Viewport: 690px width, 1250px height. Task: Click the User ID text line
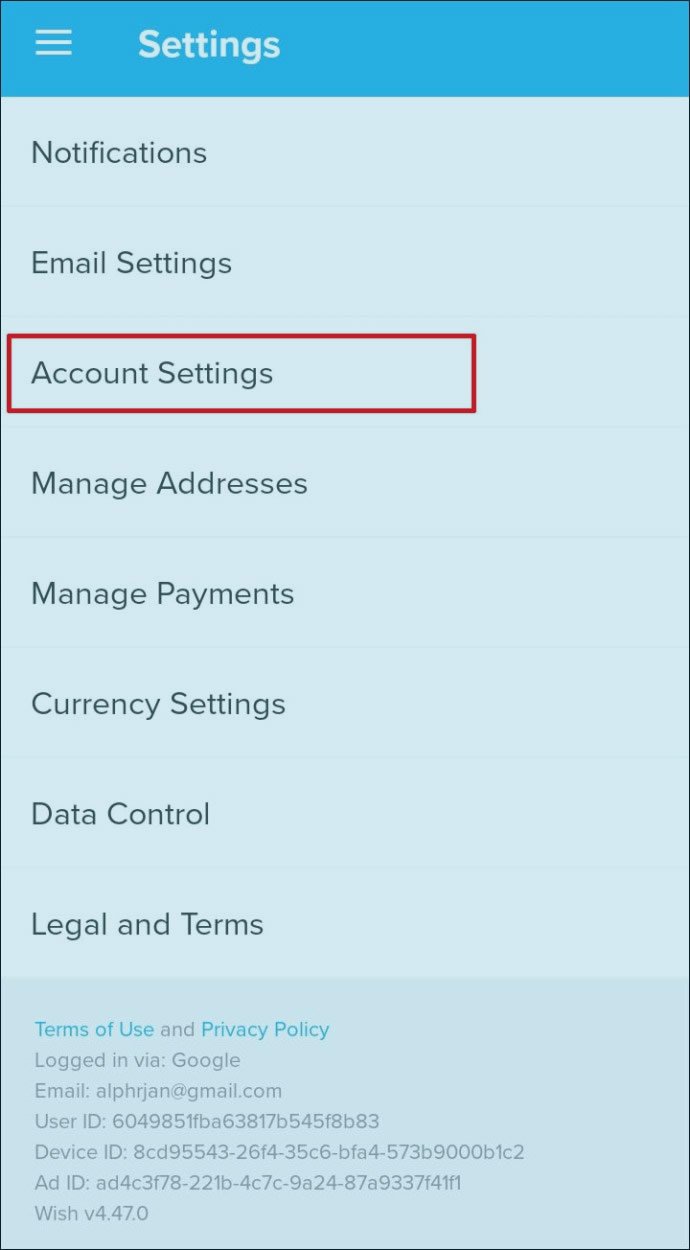click(206, 1122)
